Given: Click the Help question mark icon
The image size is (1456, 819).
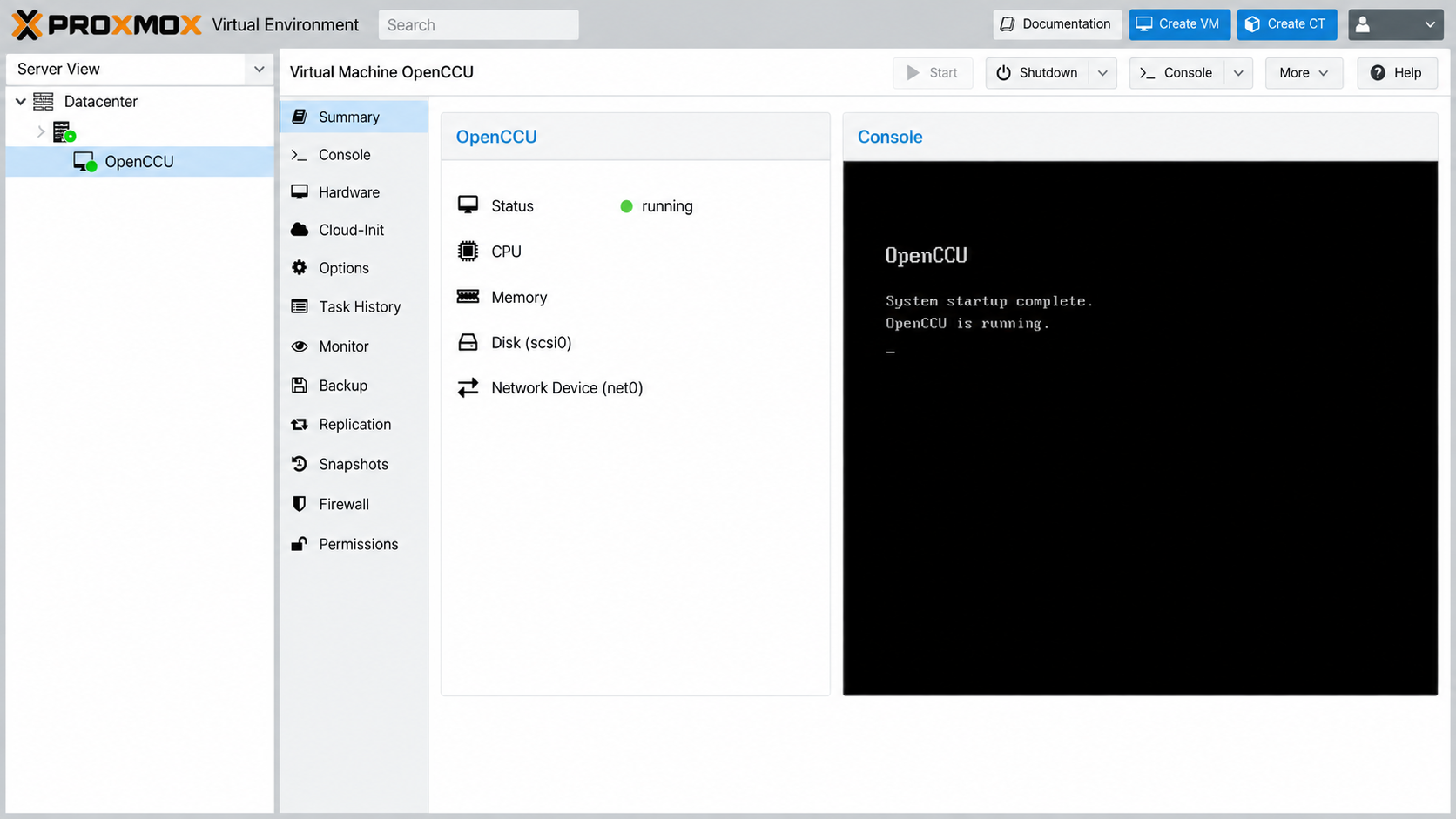Looking at the screenshot, I should point(1378,73).
